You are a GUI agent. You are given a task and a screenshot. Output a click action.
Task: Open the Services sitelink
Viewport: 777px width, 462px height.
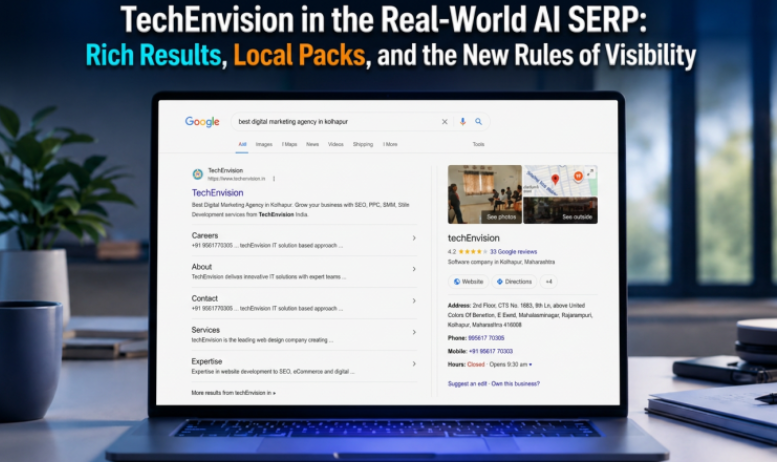[206, 330]
